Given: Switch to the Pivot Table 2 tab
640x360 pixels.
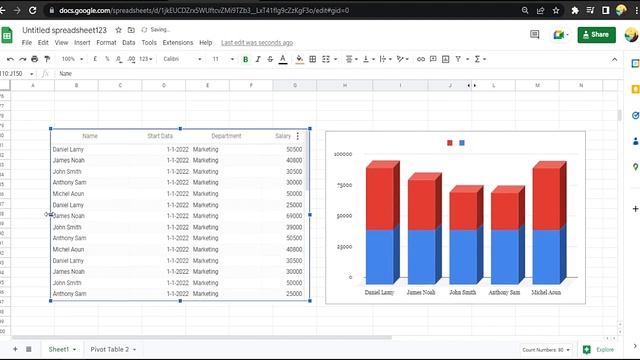Looking at the screenshot, I should (x=113, y=349).
